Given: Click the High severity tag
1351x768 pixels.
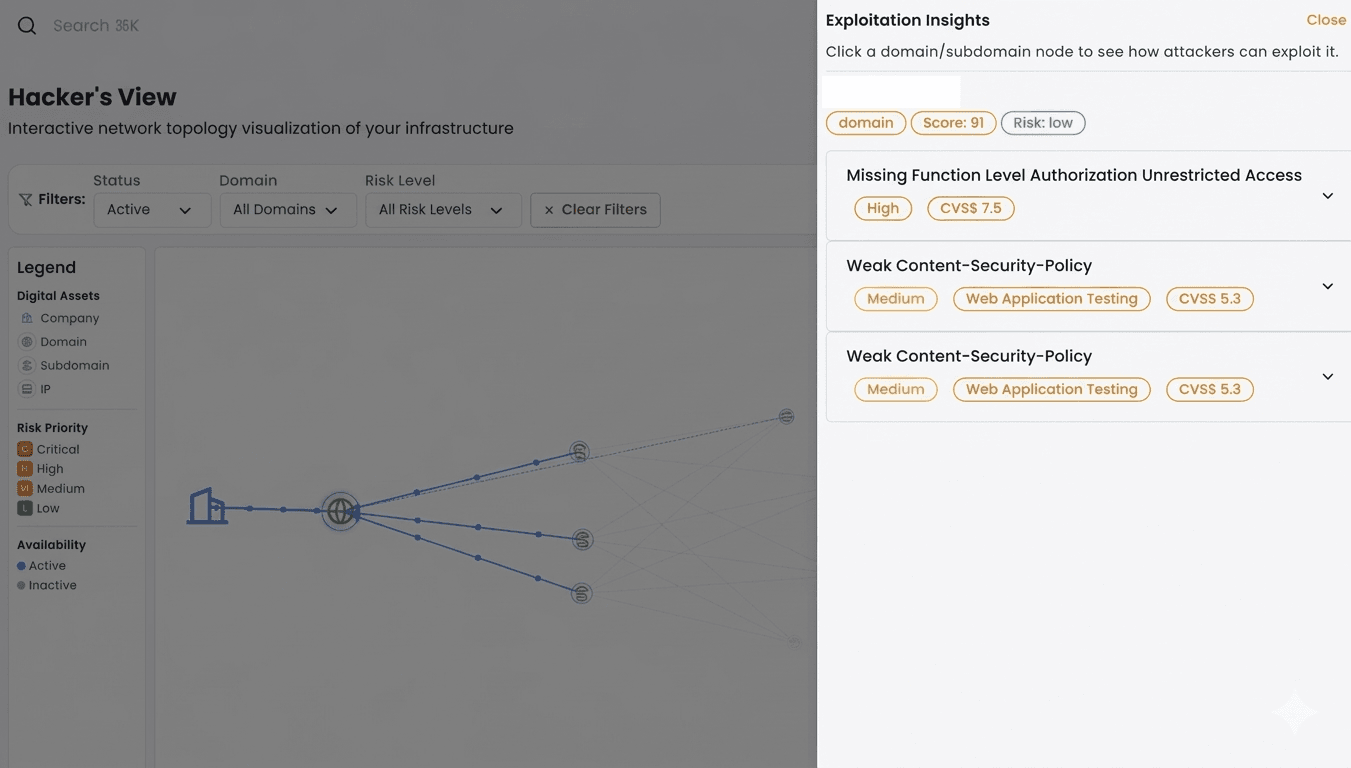Looking at the screenshot, I should click(882, 208).
